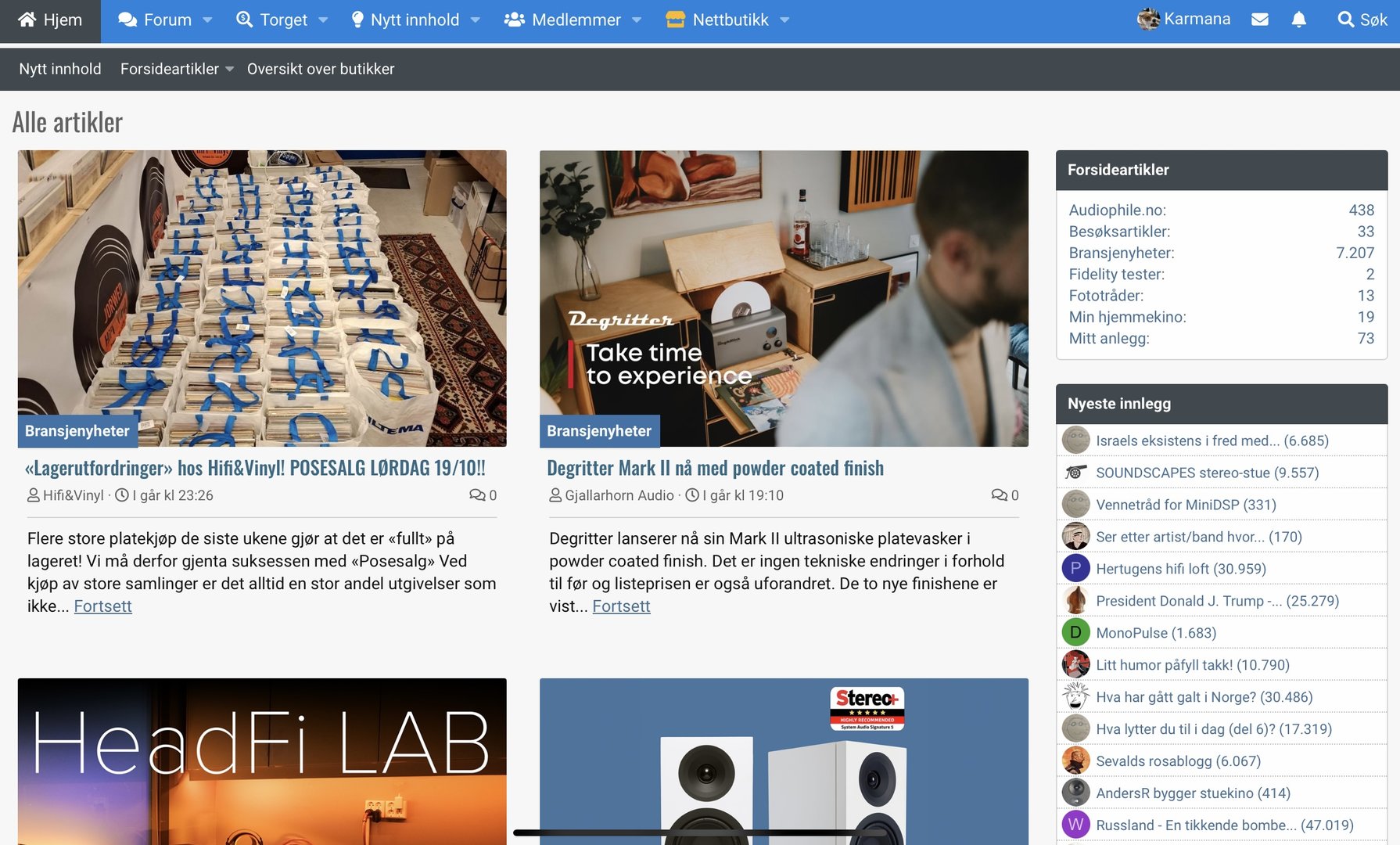Expand the Medlemmer dropdown arrow
The image size is (1400, 845).
point(637,20)
